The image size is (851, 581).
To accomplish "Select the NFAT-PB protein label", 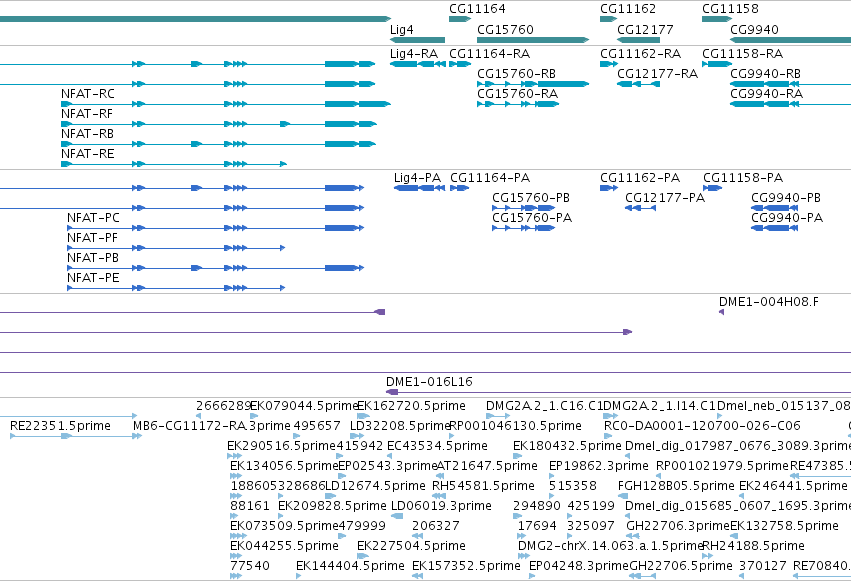I will (93, 258).
